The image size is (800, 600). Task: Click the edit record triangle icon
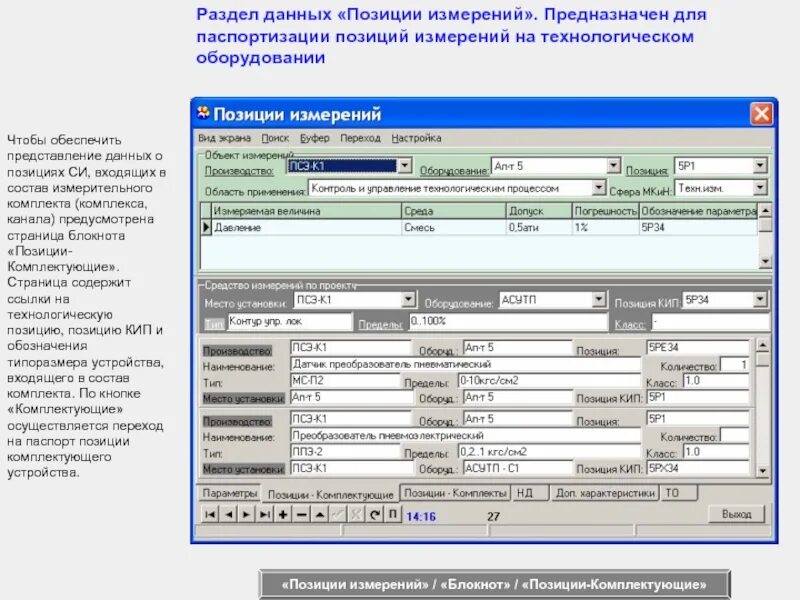click(319, 514)
